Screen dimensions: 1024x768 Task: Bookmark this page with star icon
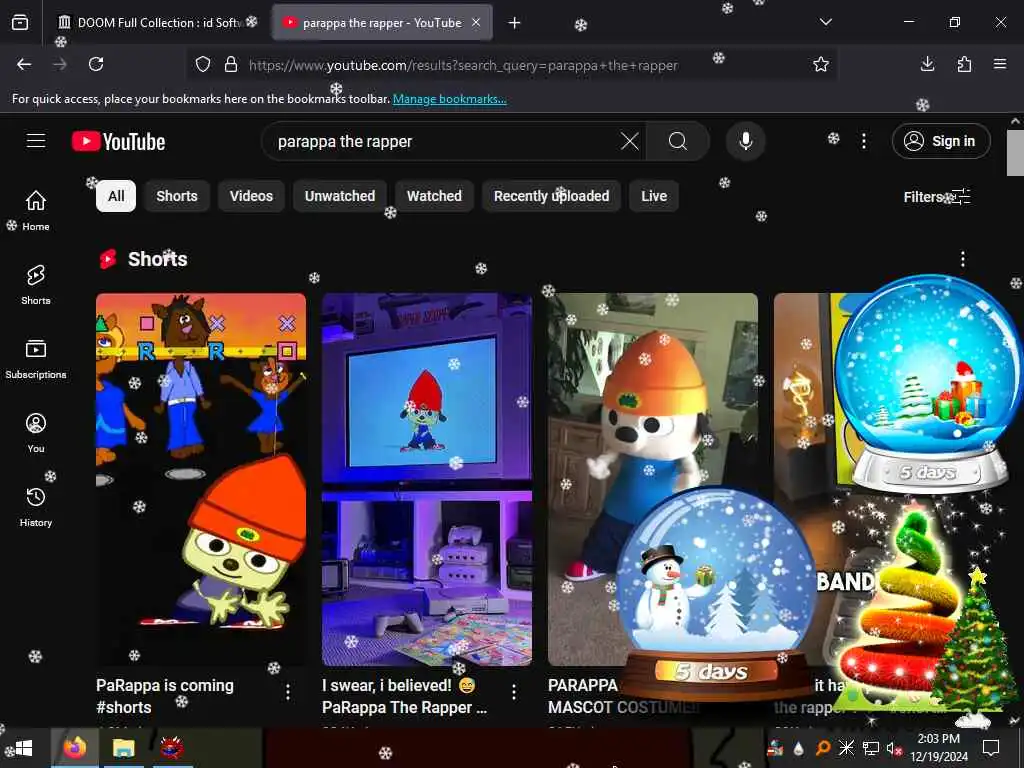coord(820,64)
